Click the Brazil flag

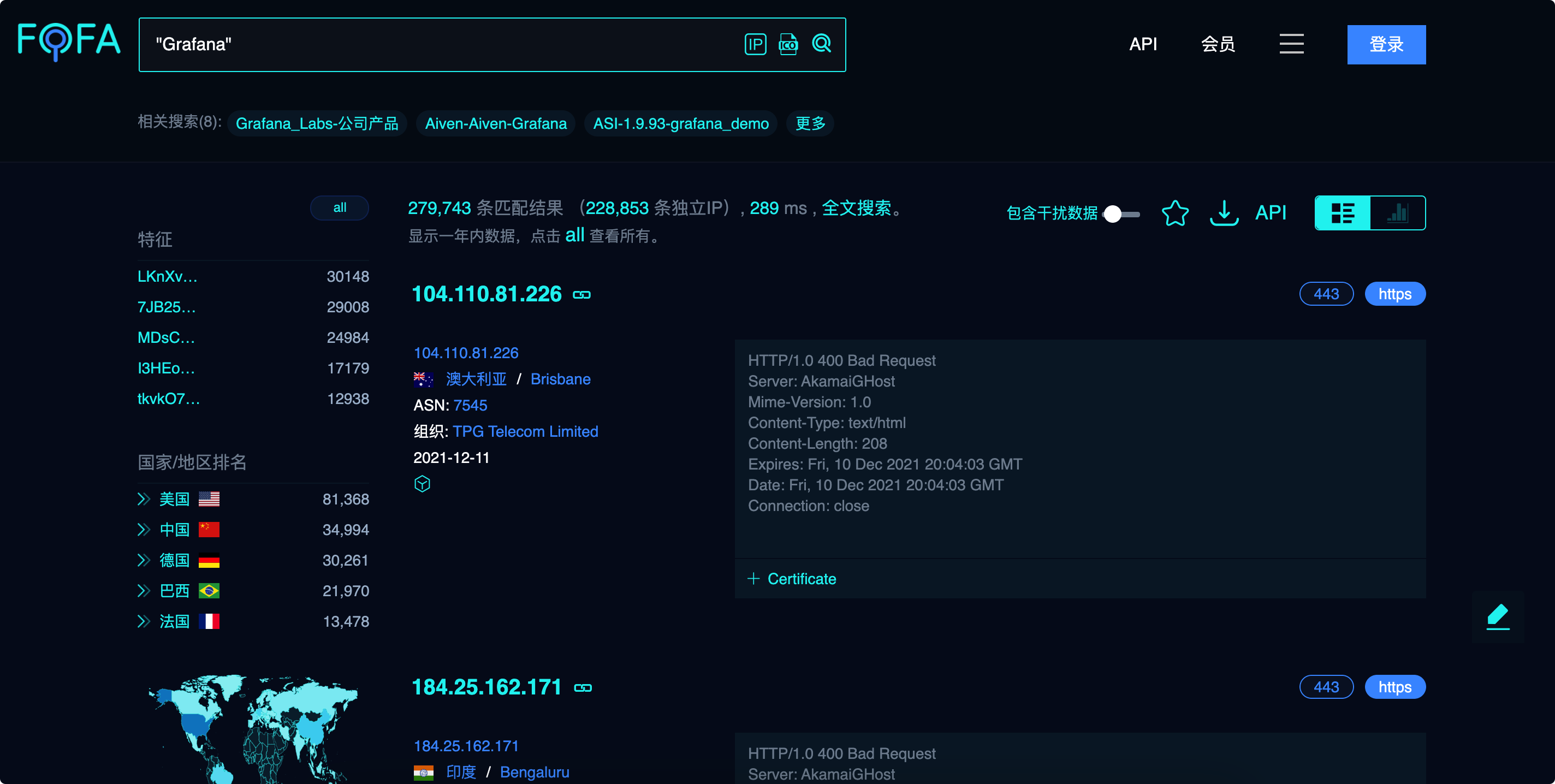[x=209, y=590]
